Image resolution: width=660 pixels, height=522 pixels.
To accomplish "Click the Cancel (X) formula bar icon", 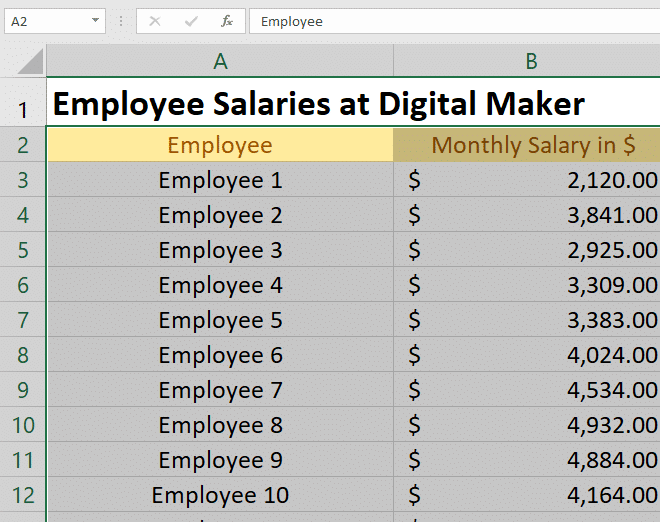I will pyautogui.click(x=155, y=21).
